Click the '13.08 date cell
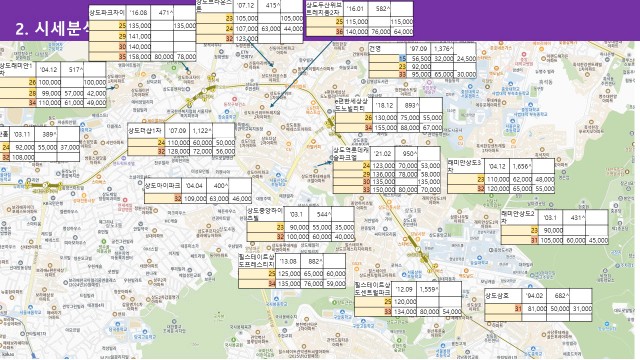This screenshot has width=640, height=360. 289,261
